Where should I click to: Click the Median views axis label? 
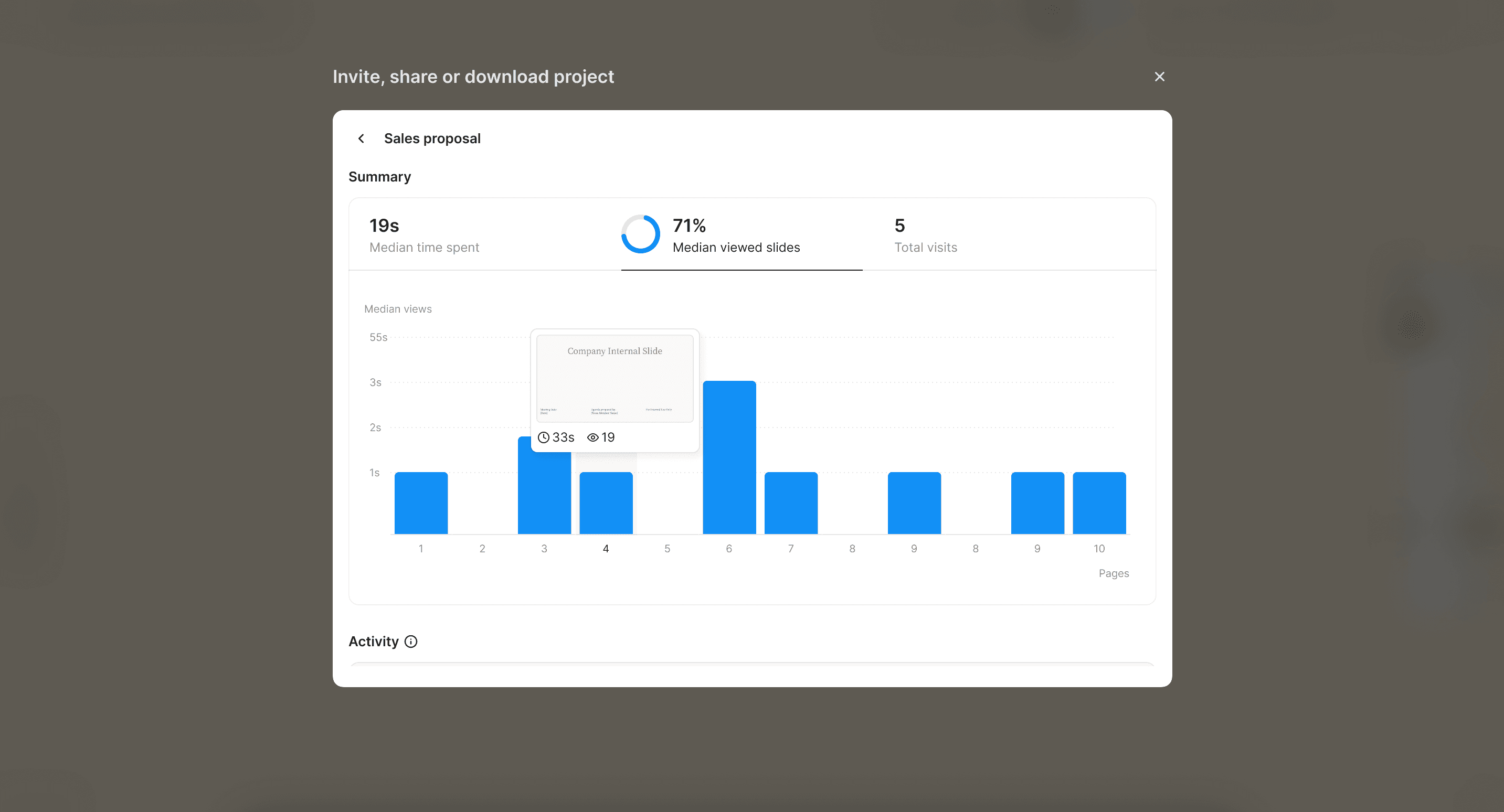[398, 309]
